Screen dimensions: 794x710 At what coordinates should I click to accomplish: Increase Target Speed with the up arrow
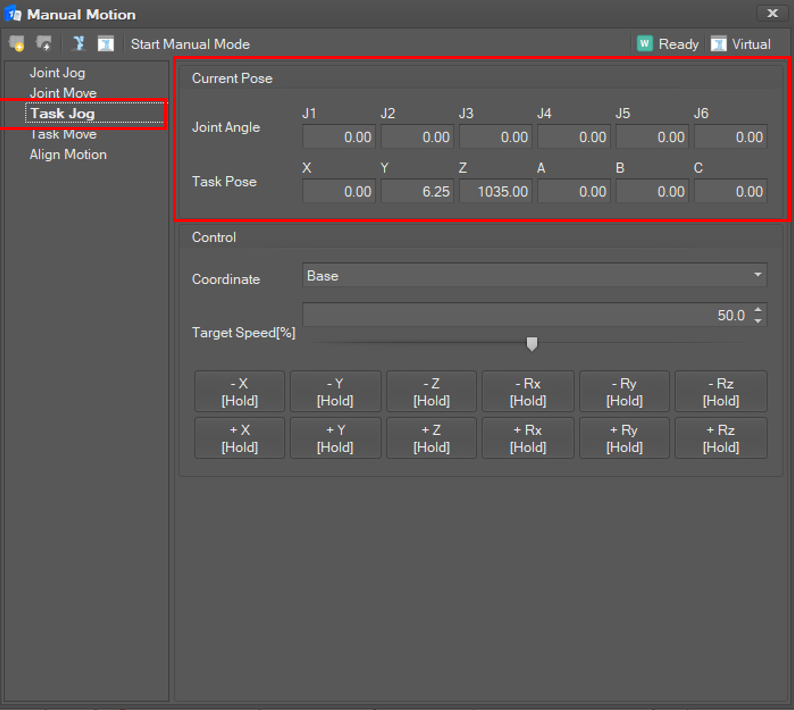point(758,310)
